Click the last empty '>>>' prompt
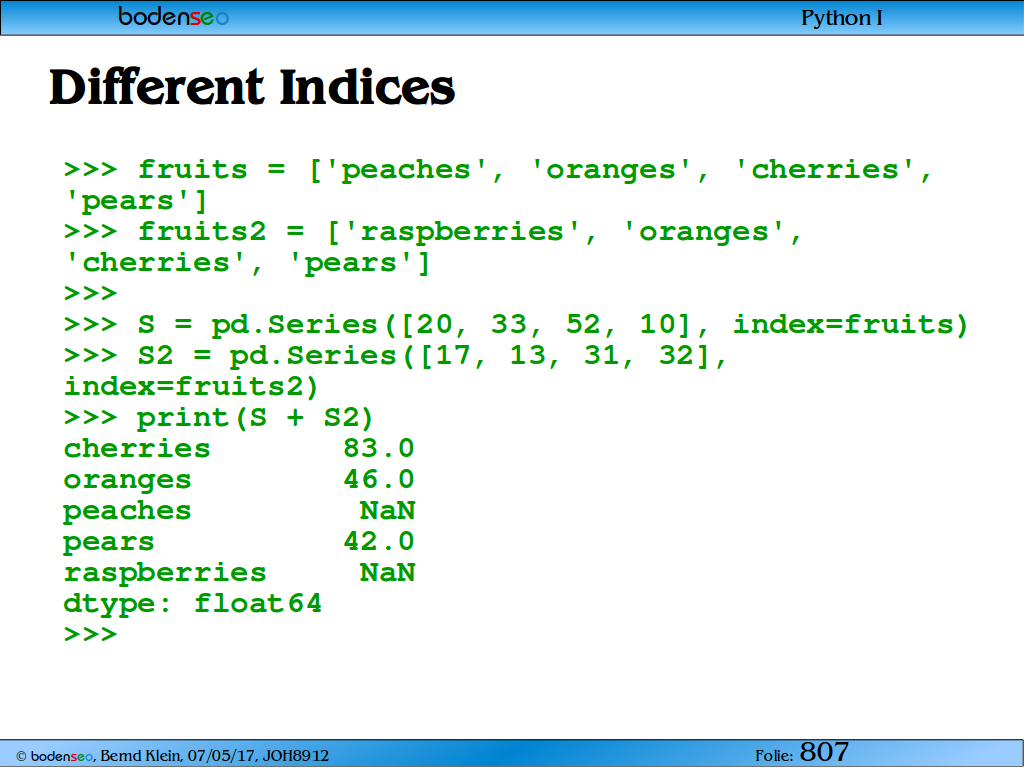The image size is (1024, 768). click(x=90, y=634)
